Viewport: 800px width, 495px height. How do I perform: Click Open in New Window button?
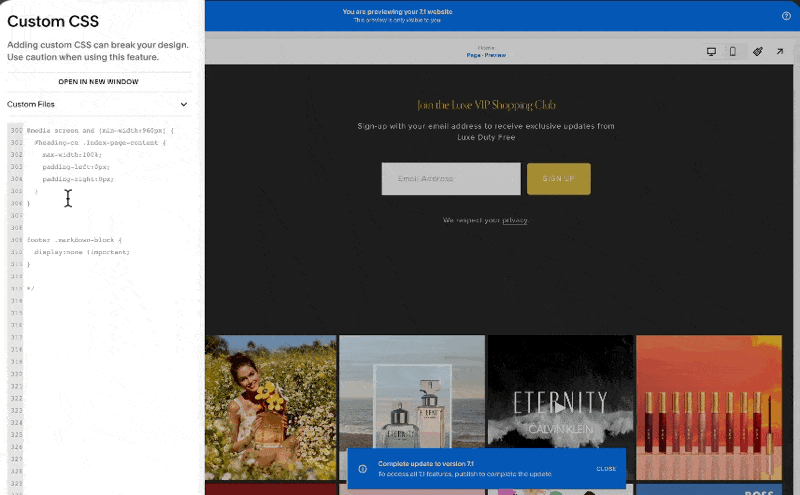click(x=98, y=82)
